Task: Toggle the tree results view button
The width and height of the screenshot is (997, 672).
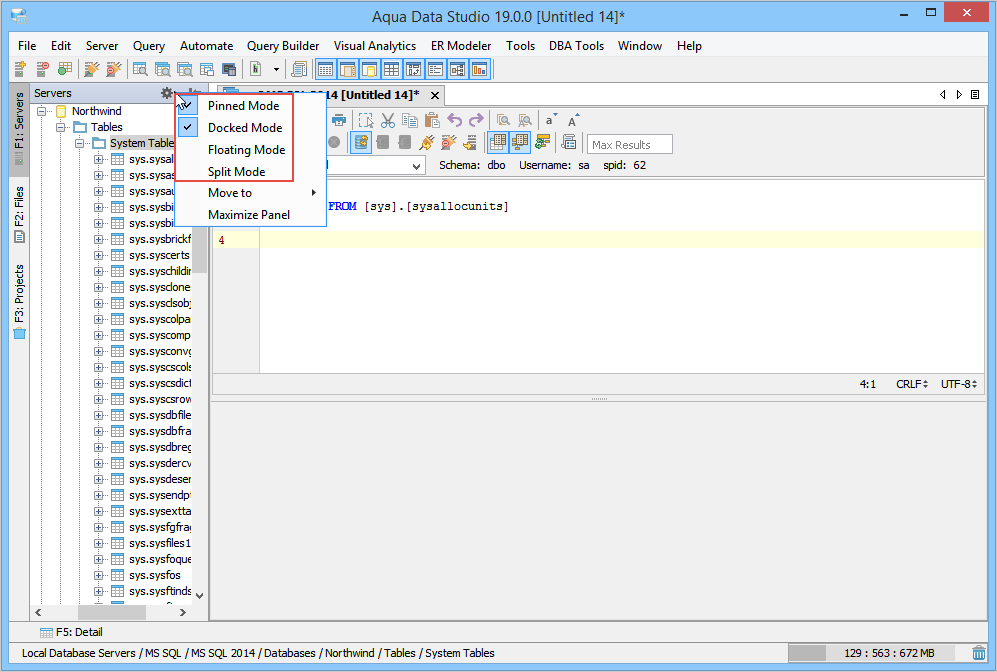Action: click(x=519, y=142)
